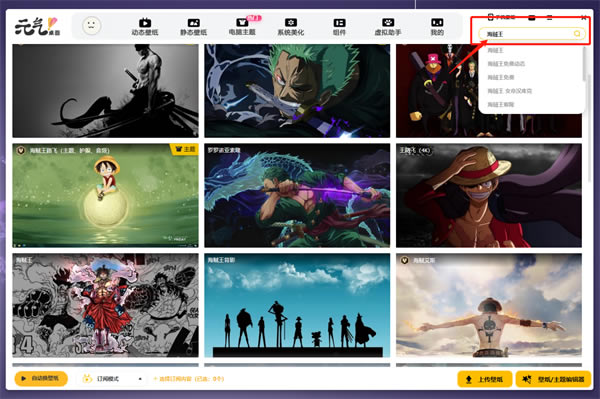Open the 系统美化 section icon
The height and width of the screenshot is (399, 600).
291,23
